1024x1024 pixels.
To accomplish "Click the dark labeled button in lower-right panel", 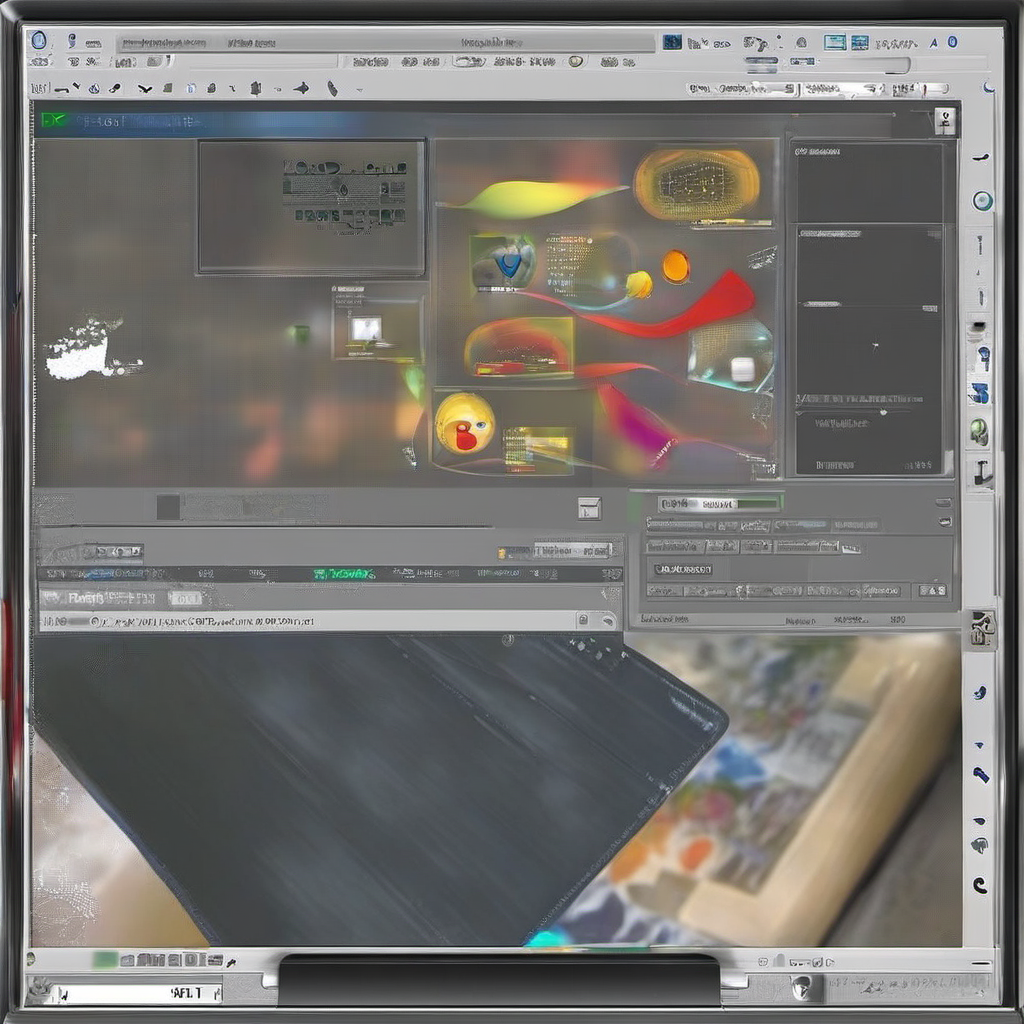I will pos(683,569).
